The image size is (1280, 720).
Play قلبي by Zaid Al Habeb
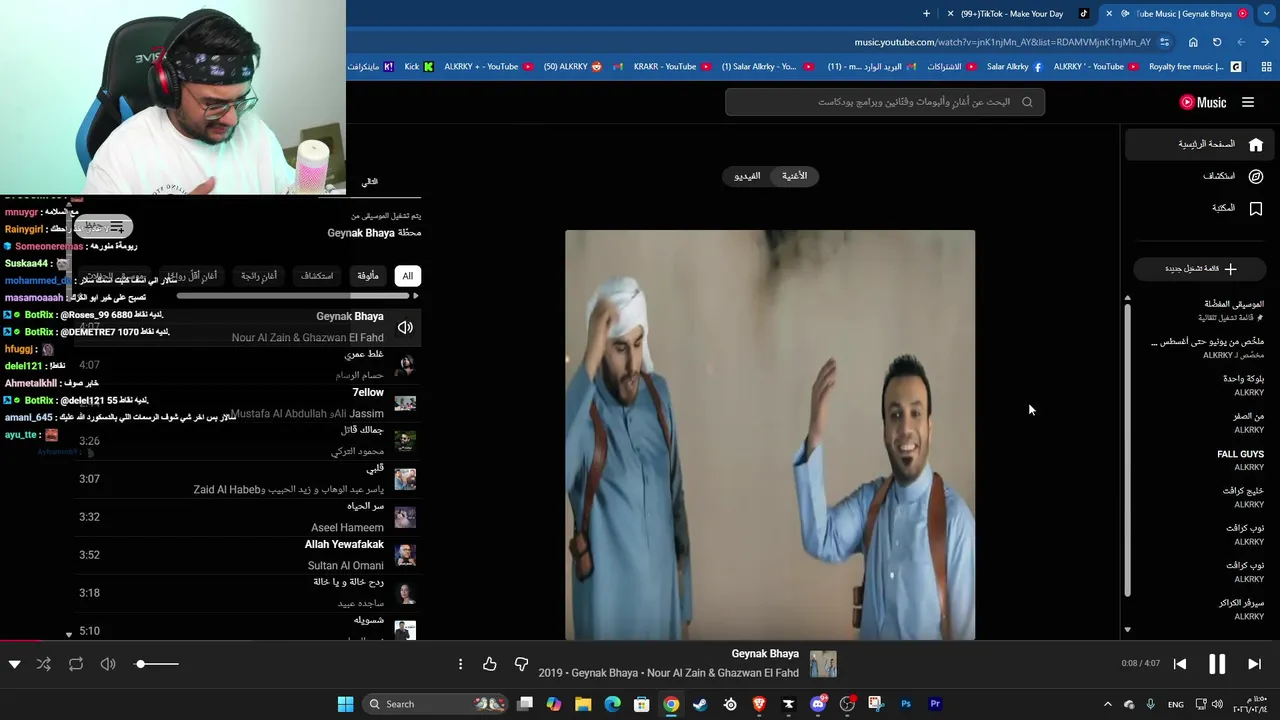click(405, 479)
